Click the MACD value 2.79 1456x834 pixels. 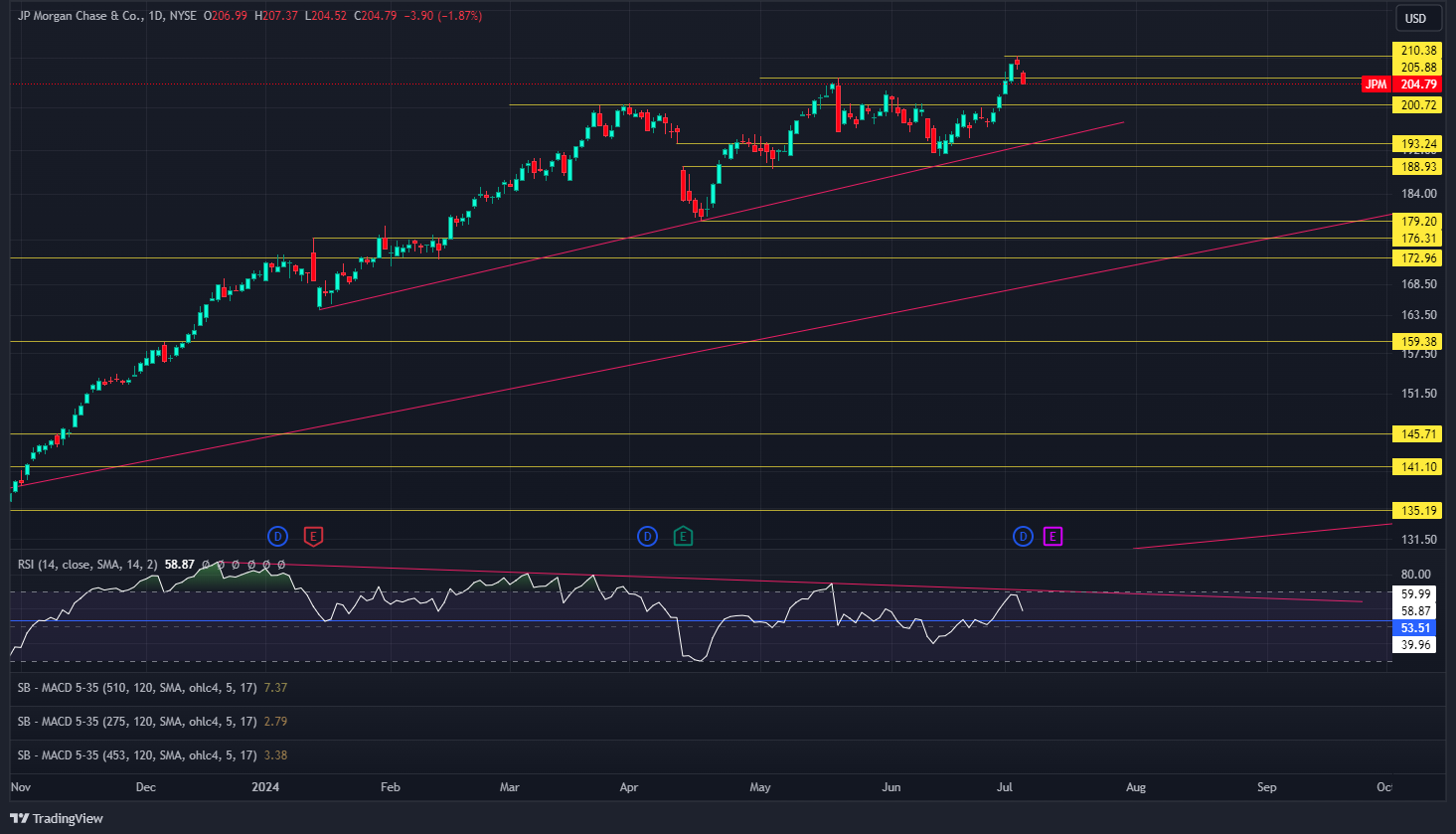[275, 721]
